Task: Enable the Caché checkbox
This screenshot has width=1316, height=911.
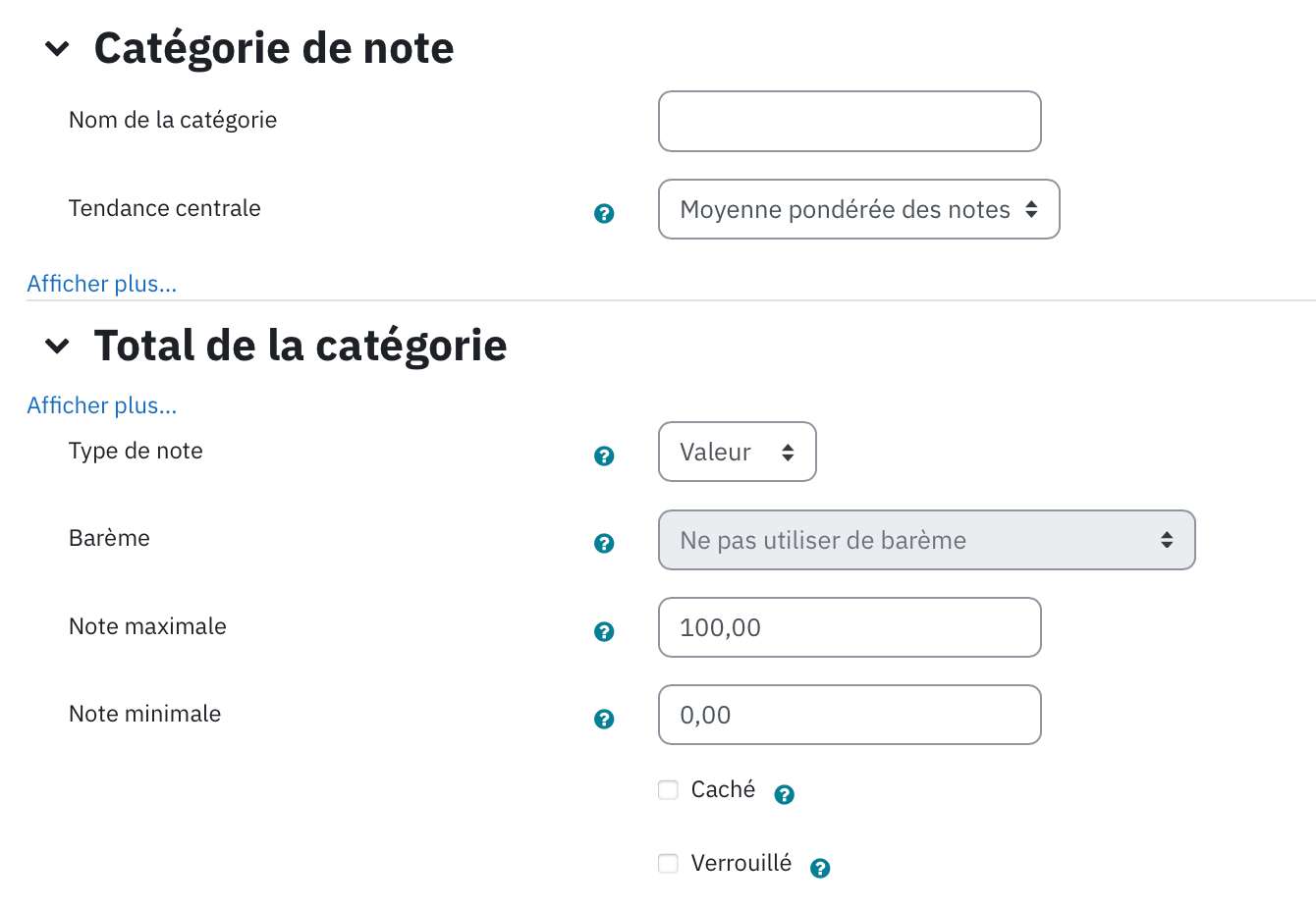Action: pos(668,789)
